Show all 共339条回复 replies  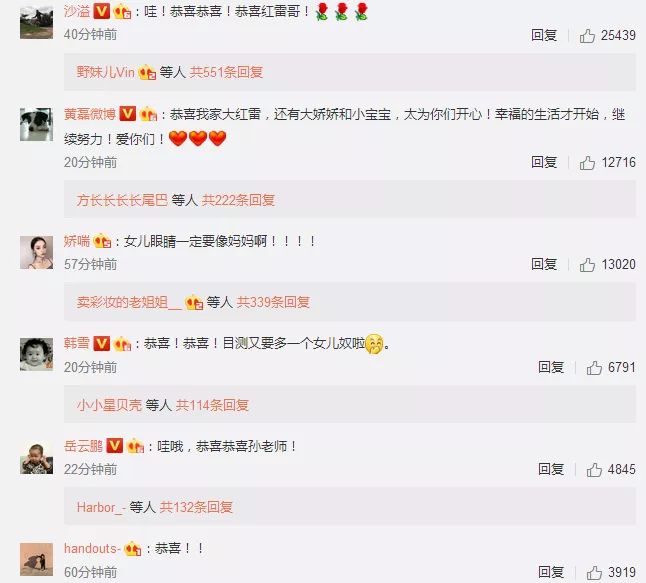click(273, 302)
